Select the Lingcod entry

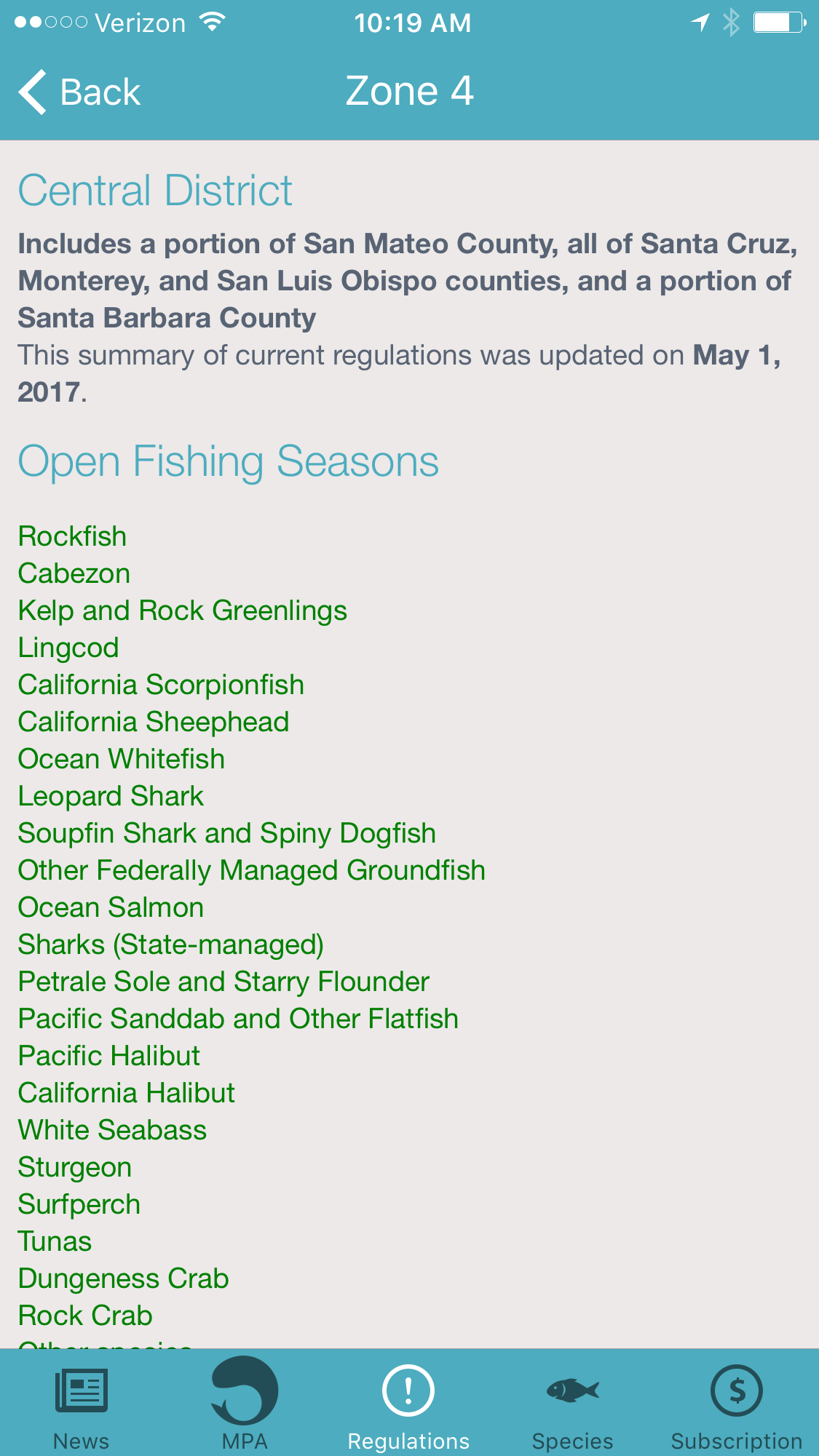[68, 648]
